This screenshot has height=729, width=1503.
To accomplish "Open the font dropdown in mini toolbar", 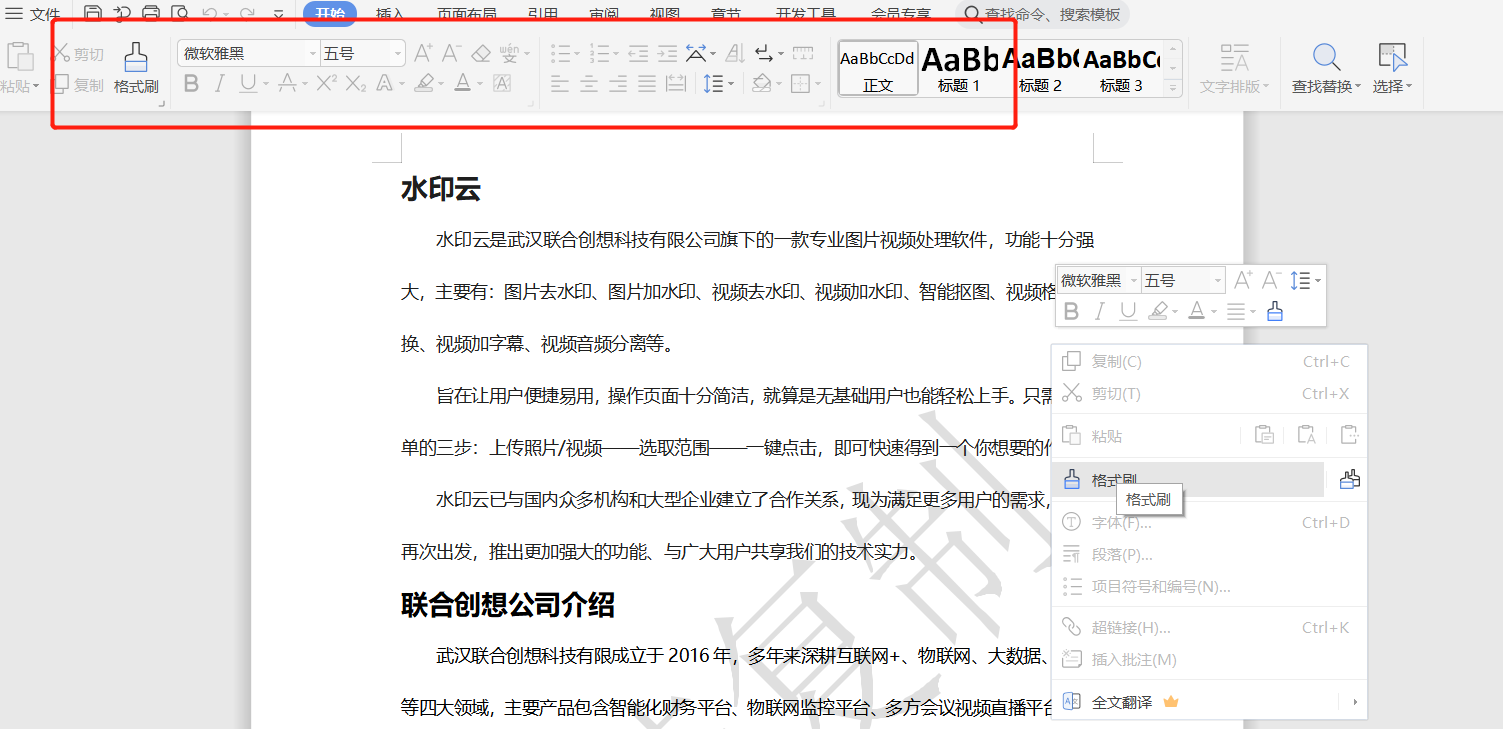I will pos(1134,281).
